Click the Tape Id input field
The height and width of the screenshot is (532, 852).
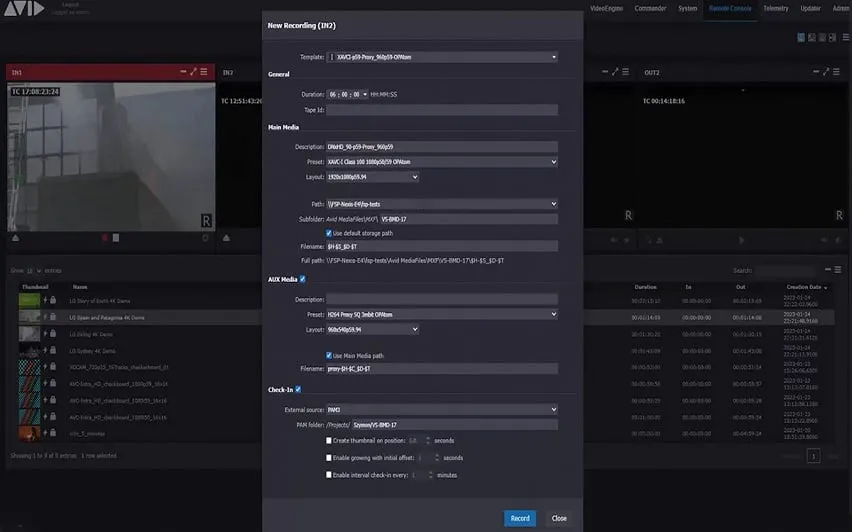point(442,110)
